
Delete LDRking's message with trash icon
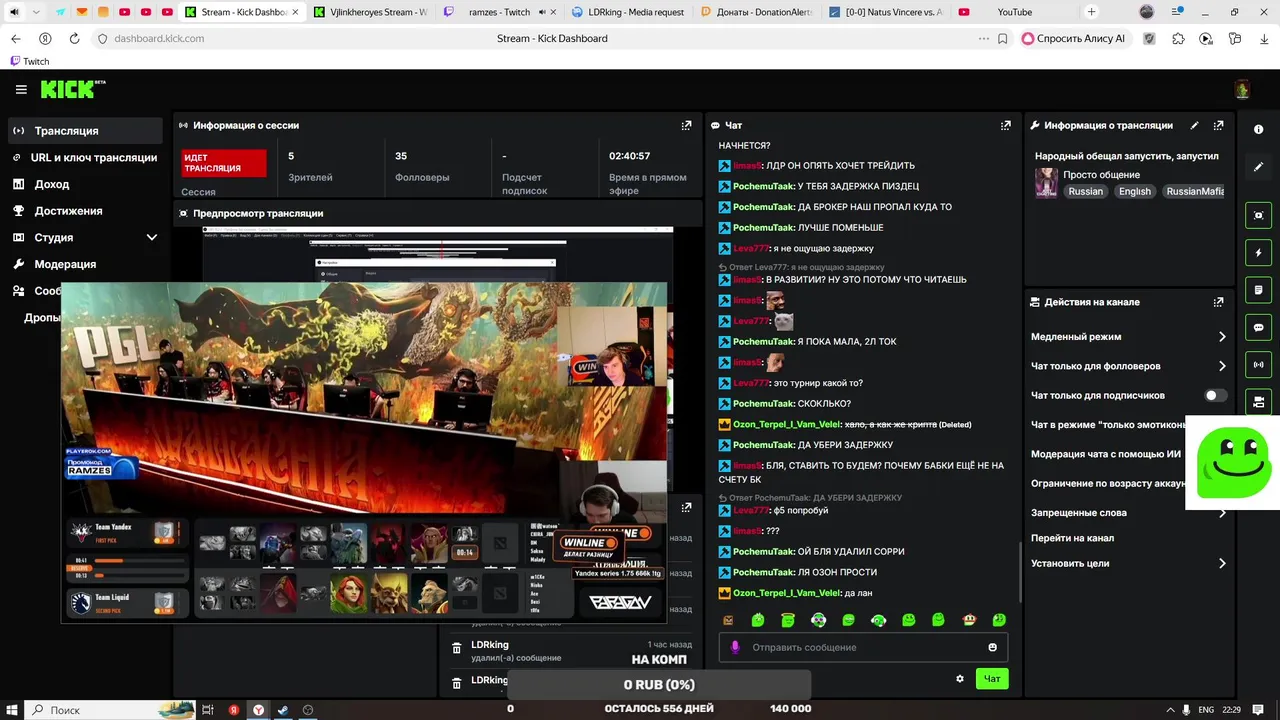pyautogui.click(x=456, y=649)
